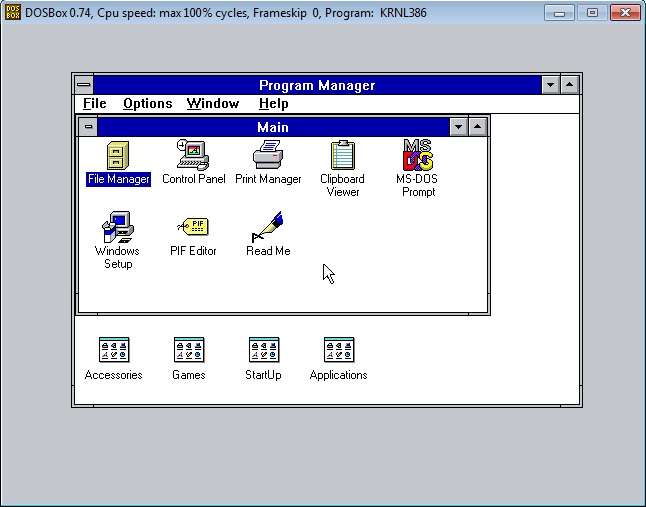Select the Read Me icon

tap(268, 227)
